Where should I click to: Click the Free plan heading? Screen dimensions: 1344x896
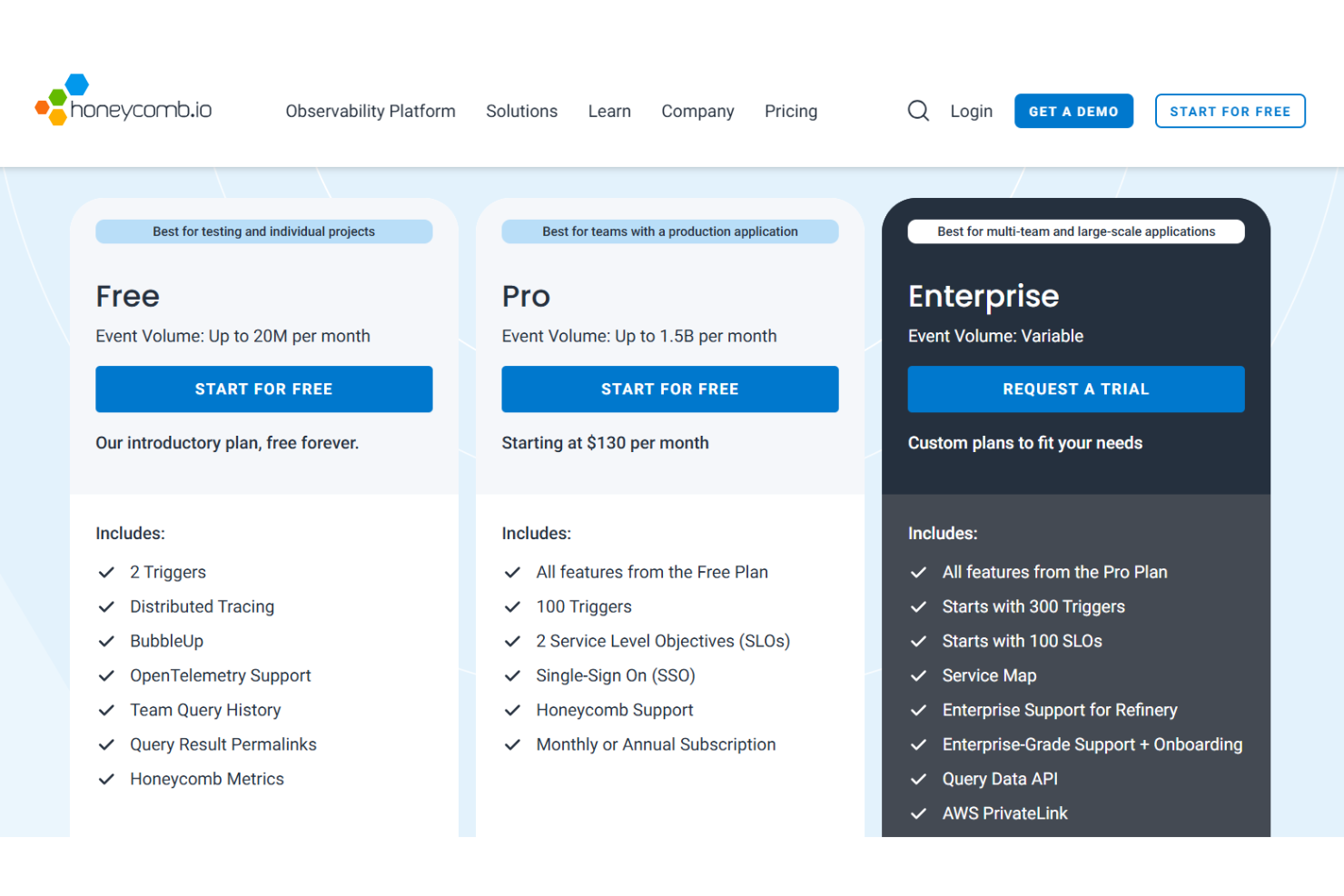(127, 296)
